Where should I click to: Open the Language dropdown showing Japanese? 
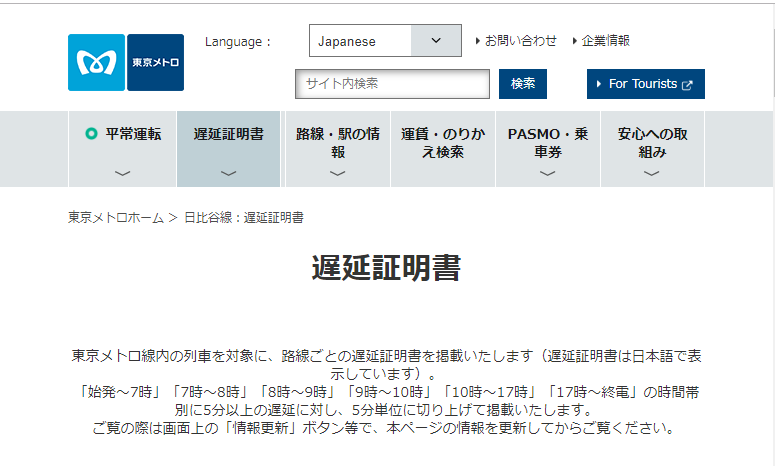tap(385, 41)
